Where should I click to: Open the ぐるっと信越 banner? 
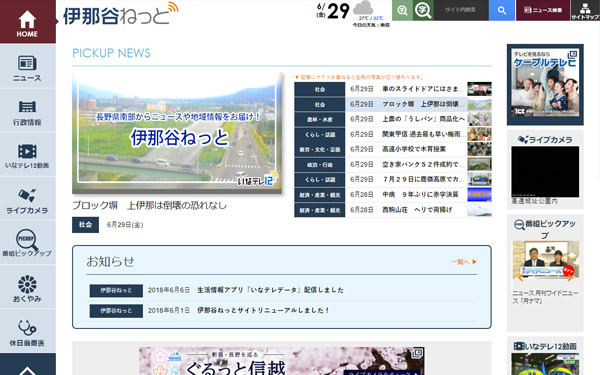click(282, 361)
